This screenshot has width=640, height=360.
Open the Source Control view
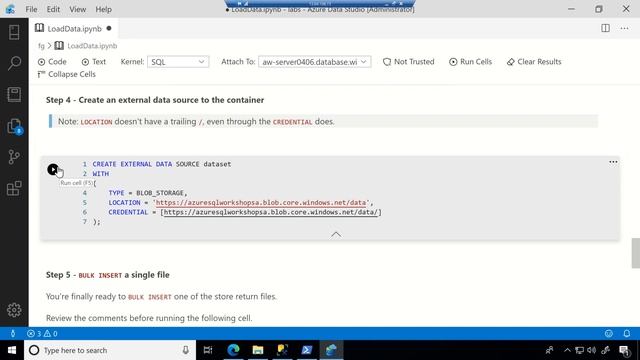coord(14,157)
